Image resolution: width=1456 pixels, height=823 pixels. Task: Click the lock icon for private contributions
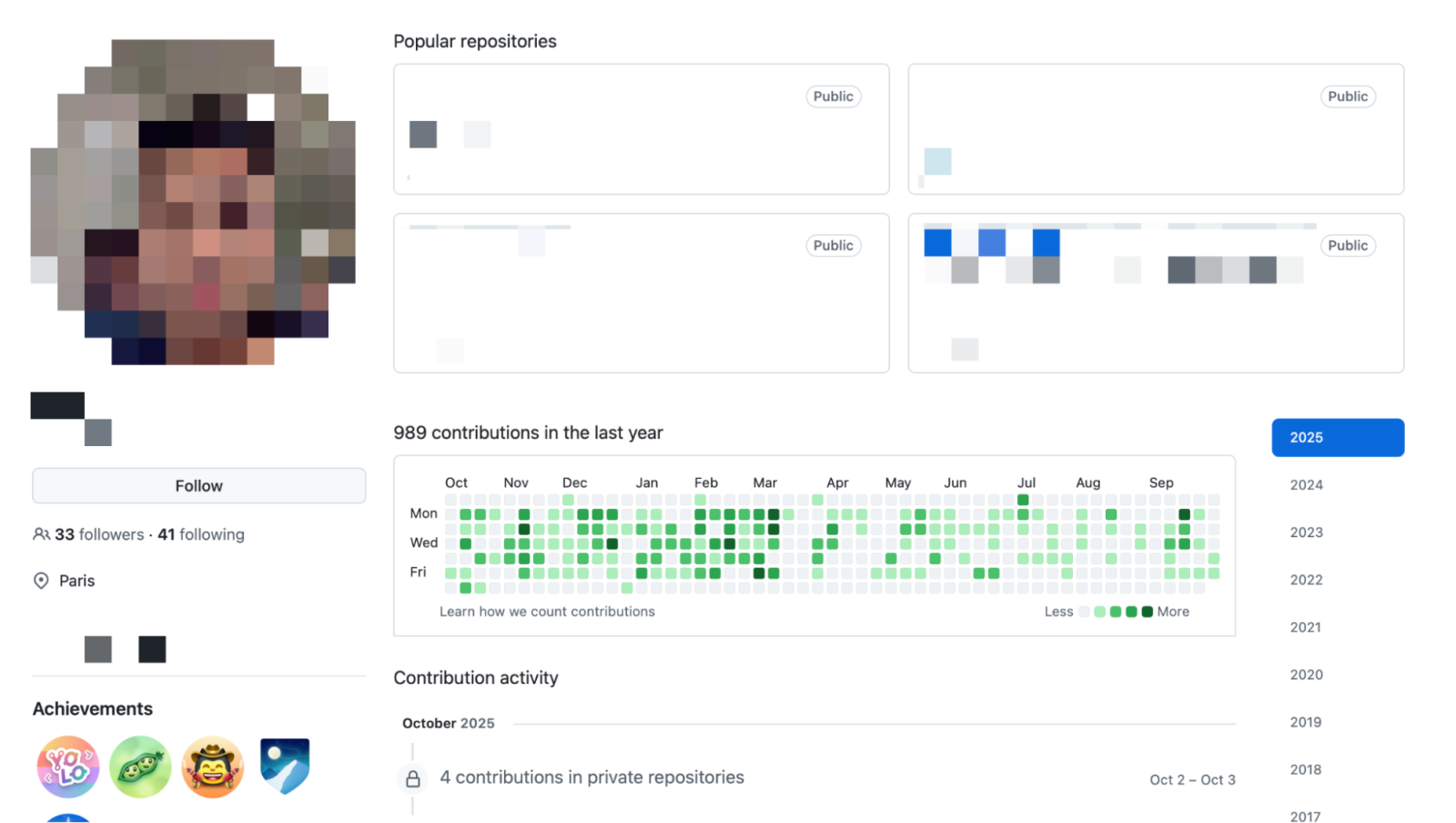pos(413,778)
